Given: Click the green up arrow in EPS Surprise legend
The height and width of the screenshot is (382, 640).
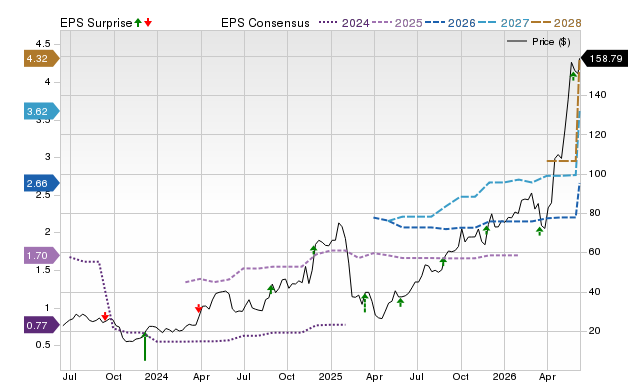Looking at the screenshot, I should (138, 22).
